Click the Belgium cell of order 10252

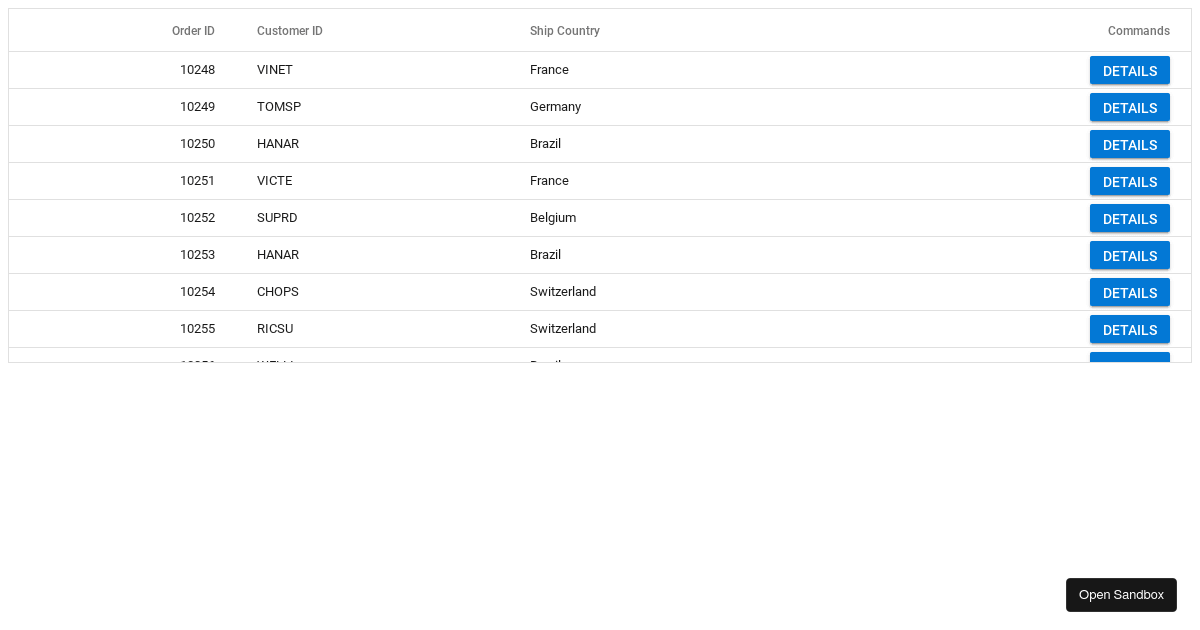point(553,218)
